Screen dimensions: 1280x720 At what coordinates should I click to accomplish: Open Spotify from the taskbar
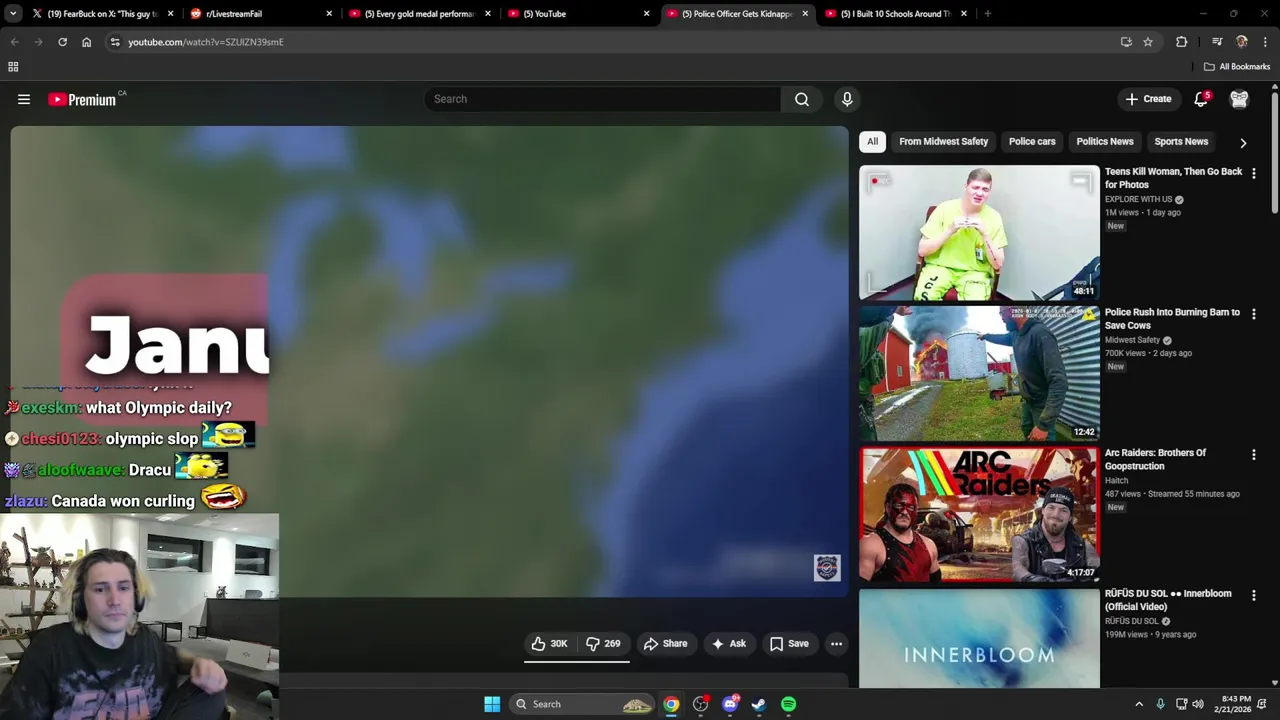pos(788,704)
